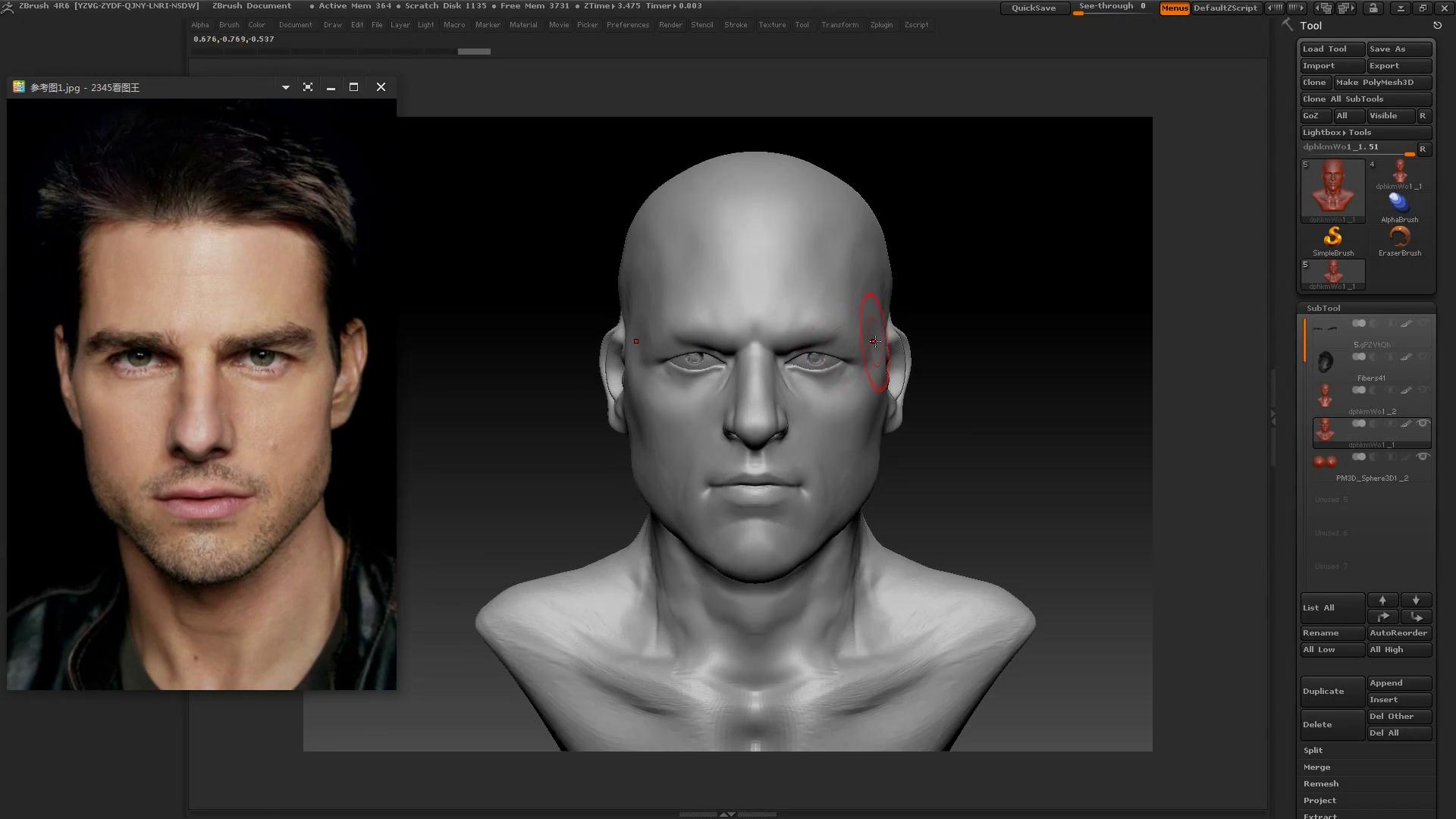Image resolution: width=1456 pixels, height=819 pixels.
Task: Click the UI lock padlock icon
Action: click(1373, 8)
